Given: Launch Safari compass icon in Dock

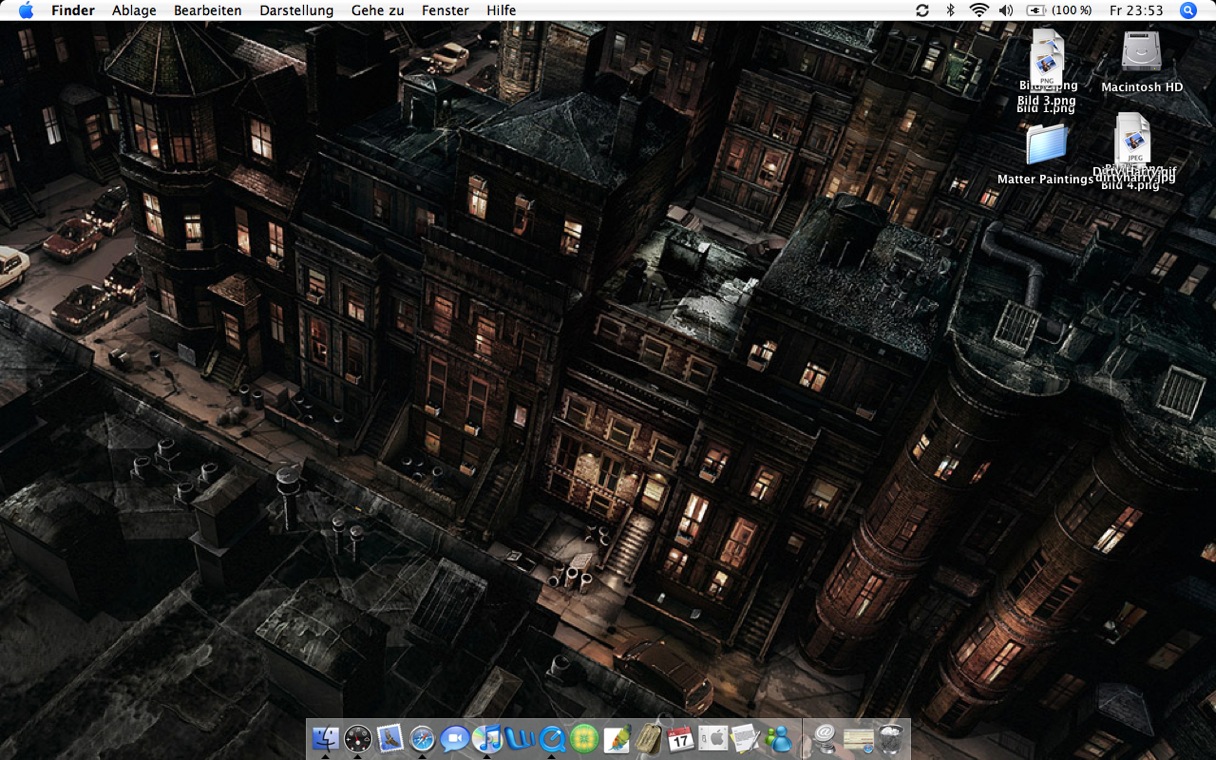Looking at the screenshot, I should click(x=422, y=738).
